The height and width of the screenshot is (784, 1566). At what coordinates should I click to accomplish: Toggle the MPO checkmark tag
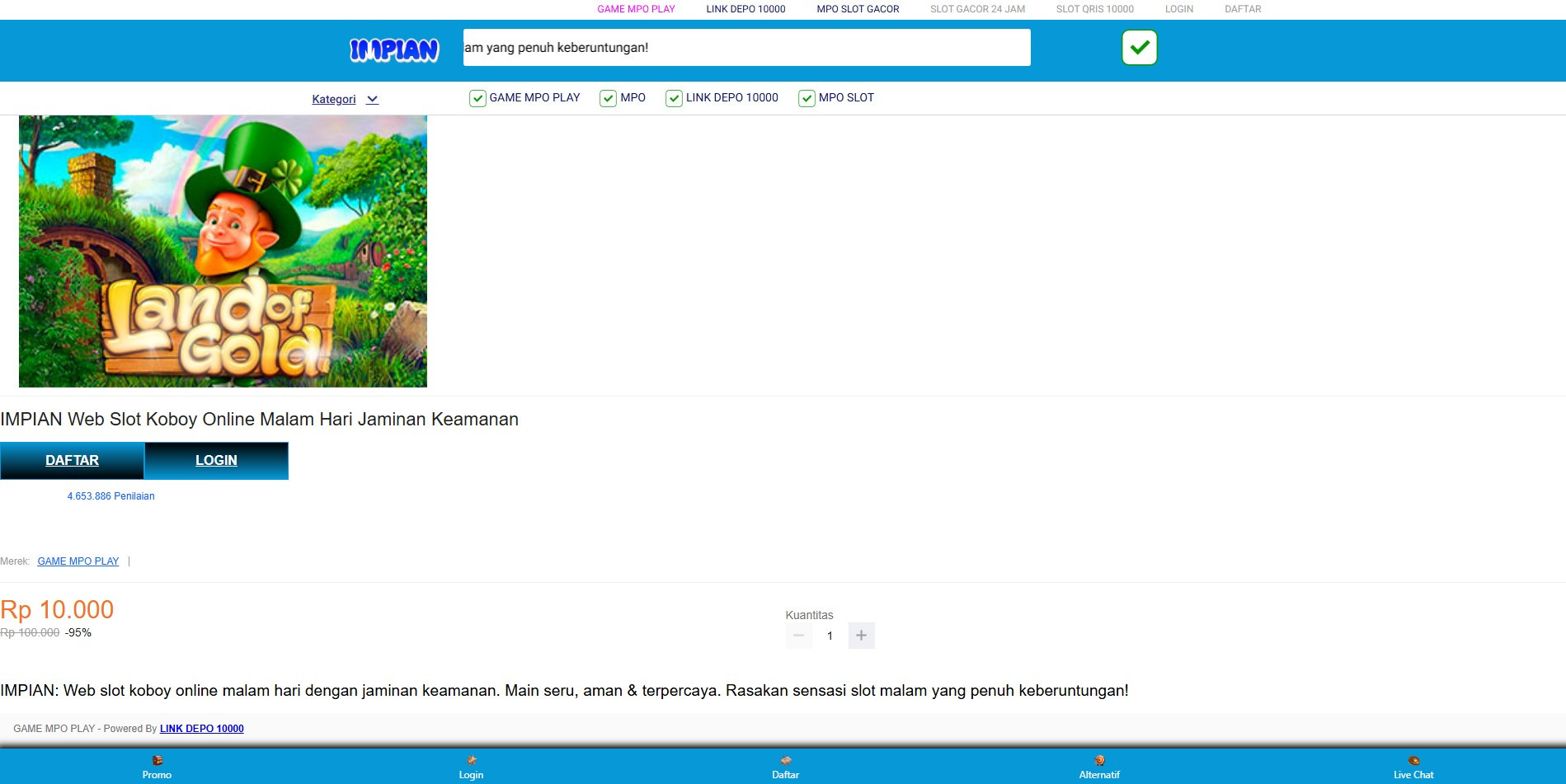(x=623, y=98)
